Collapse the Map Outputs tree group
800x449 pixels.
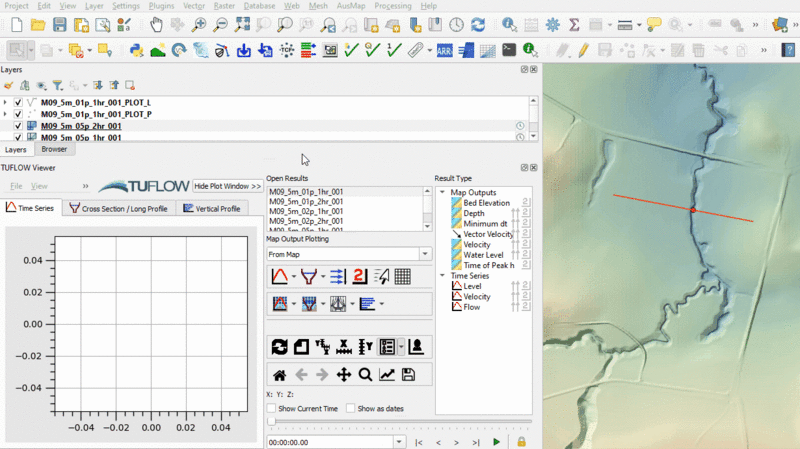(x=443, y=193)
